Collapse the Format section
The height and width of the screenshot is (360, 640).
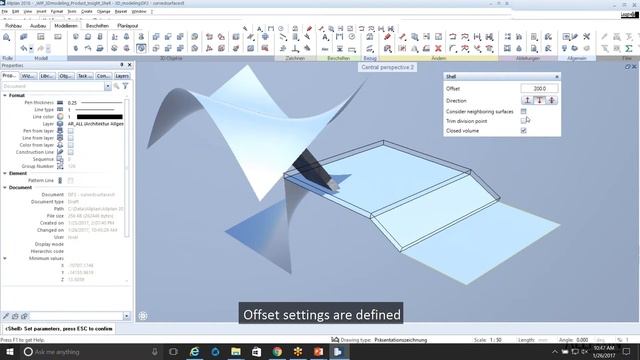(5, 95)
